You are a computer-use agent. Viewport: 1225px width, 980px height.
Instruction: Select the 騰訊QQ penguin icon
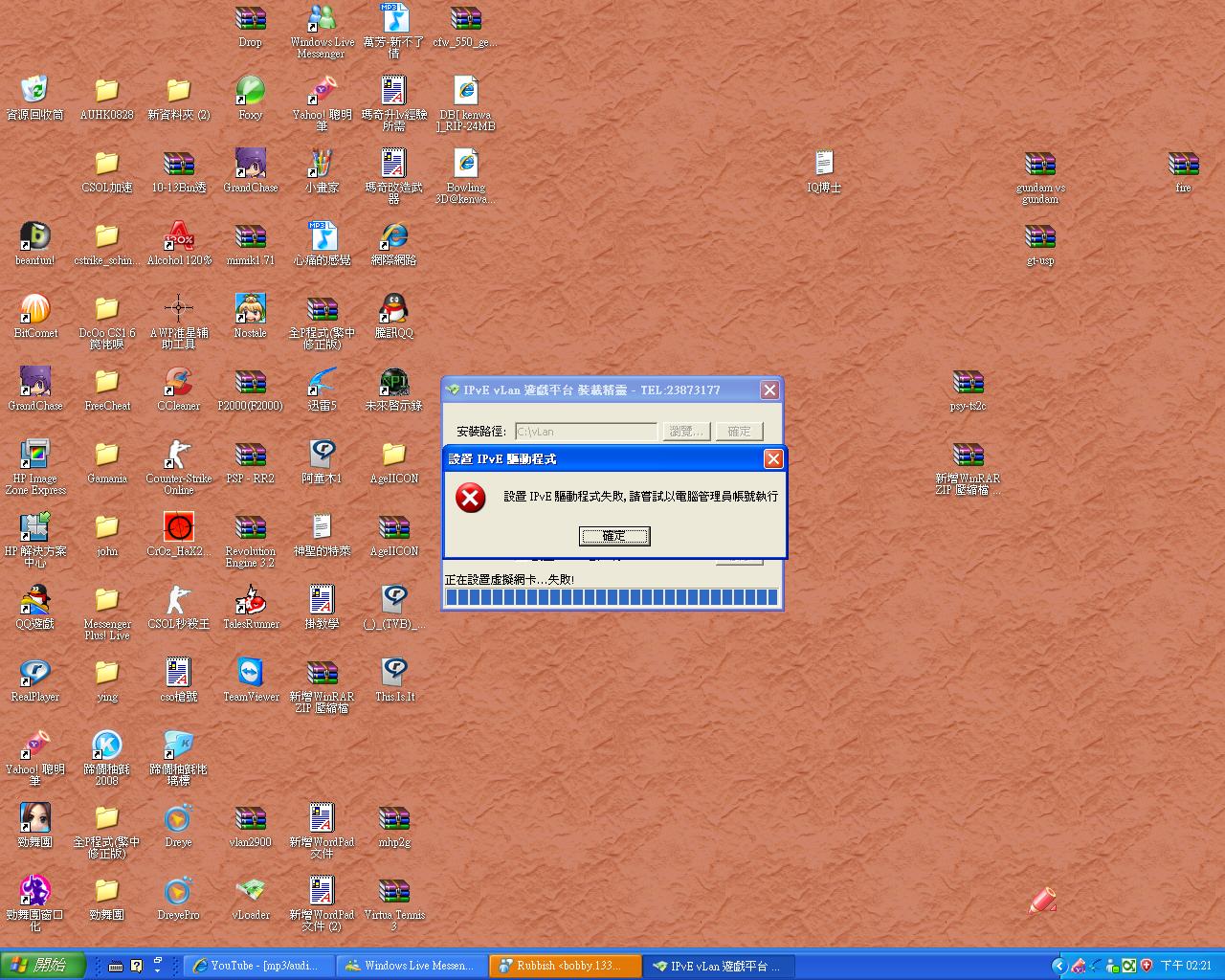pyautogui.click(x=393, y=309)
